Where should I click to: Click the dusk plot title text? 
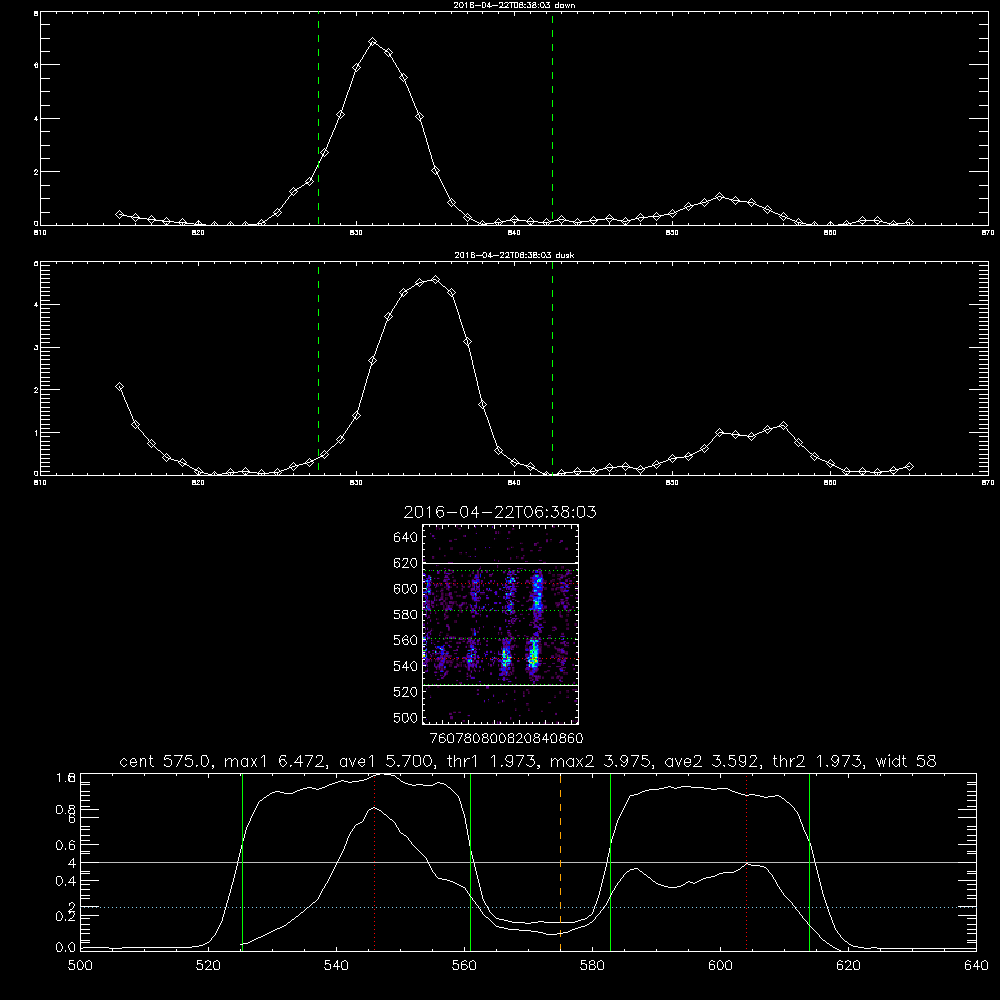pyautogui.click(x=514, y=255)
